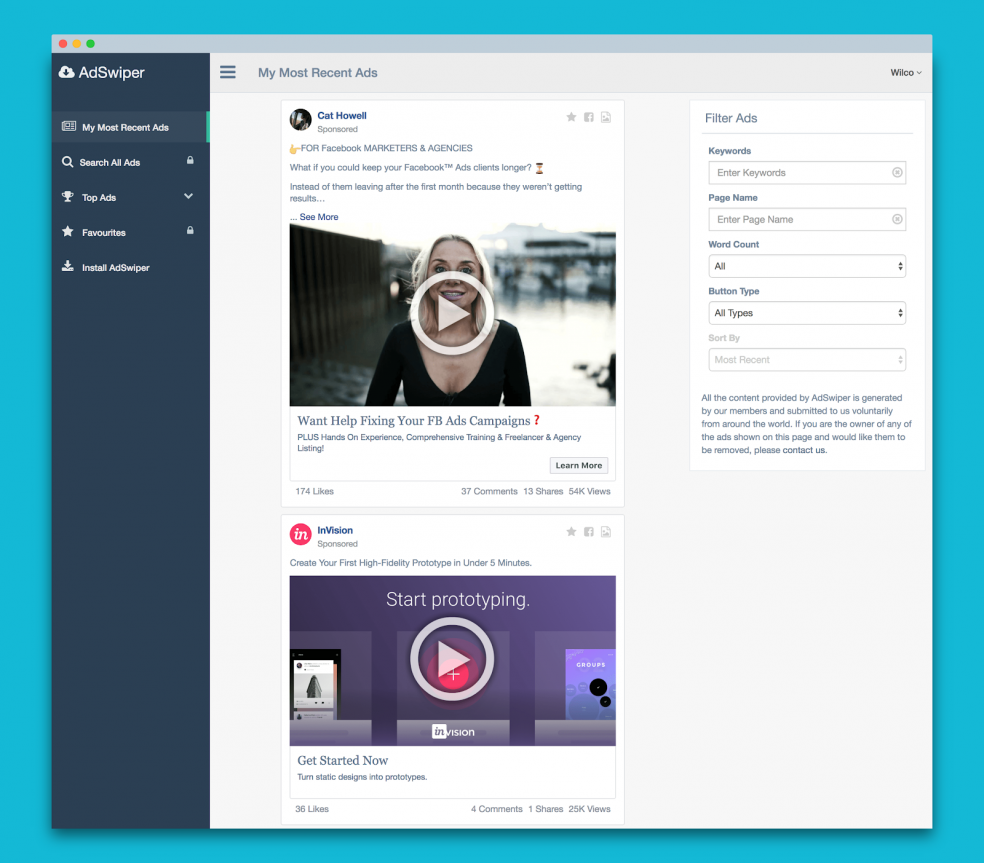Click the Learn More button
The height and width of the screenshot is (863, 984).
pyautogui.click(x=579, y=465)
